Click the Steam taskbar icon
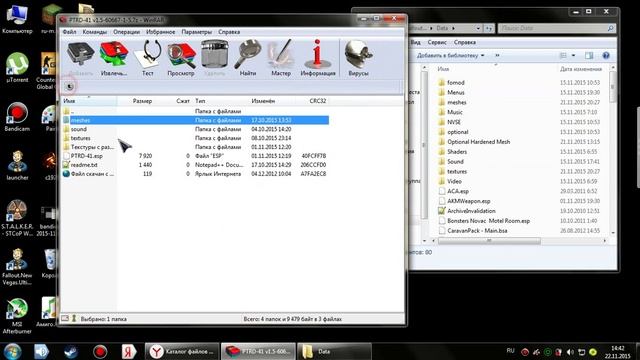 [70, 351]
